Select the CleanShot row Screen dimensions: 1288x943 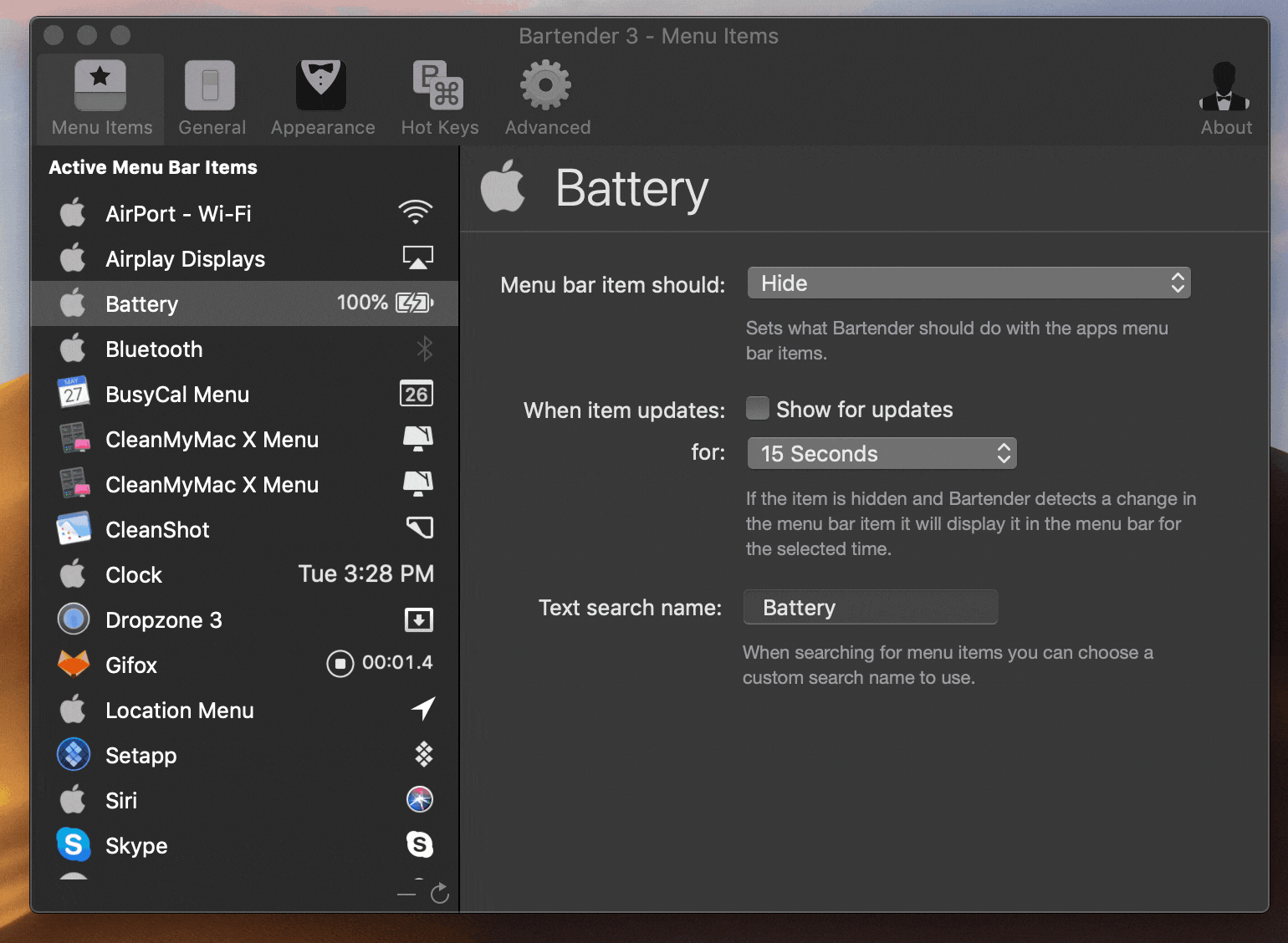point(244,529)
